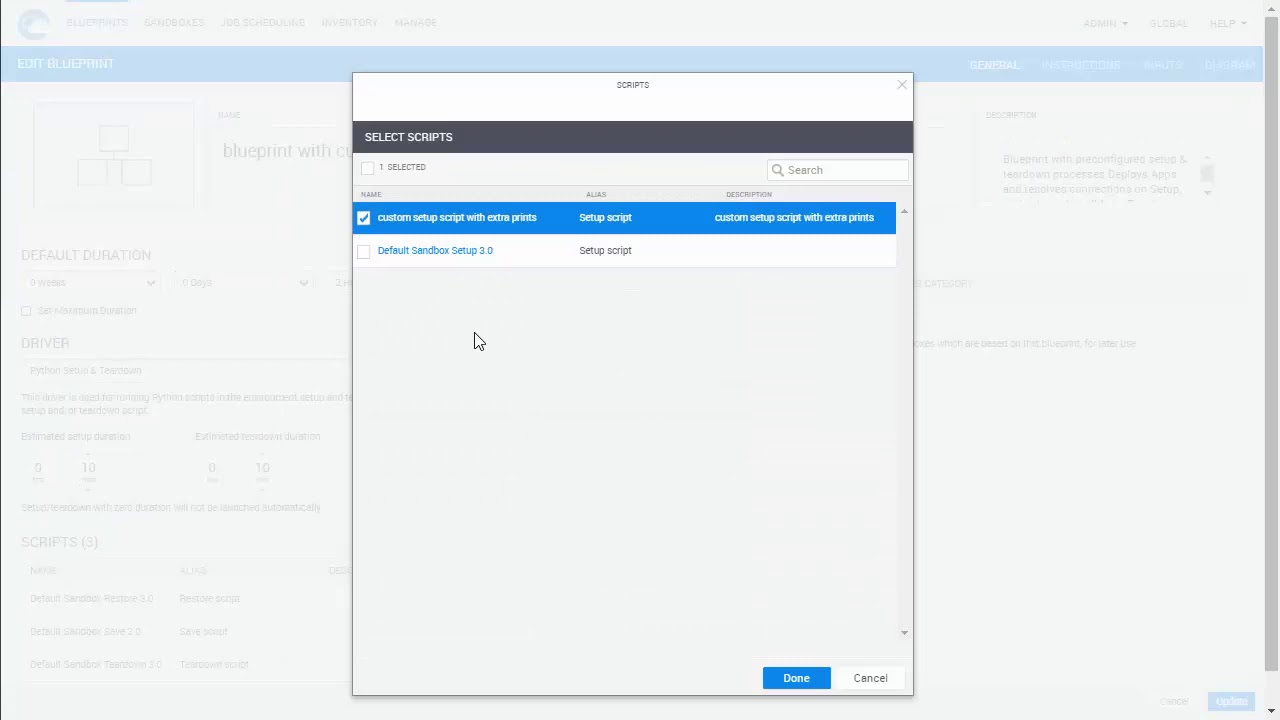This screenshot has height=720, width=1280.
Task: Cancel the script selection dialog
Action: pos(870,678)
